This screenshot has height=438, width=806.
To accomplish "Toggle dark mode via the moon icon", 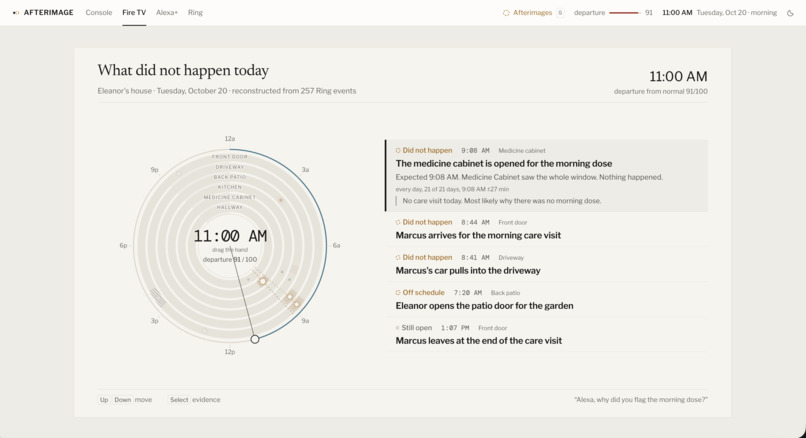I will [x=790, y=13].
